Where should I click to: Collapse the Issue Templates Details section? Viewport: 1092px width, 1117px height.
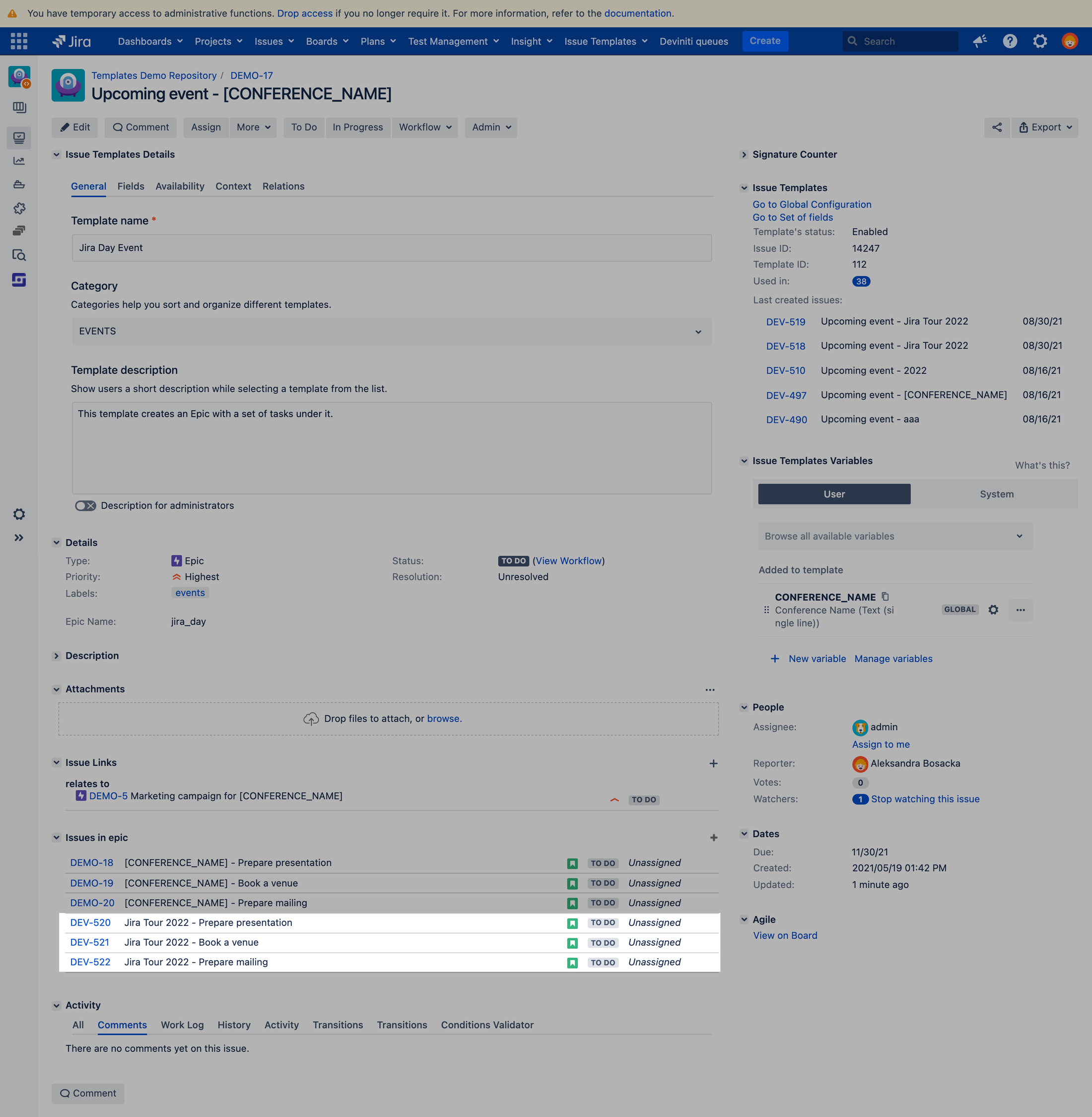[56, 154]
